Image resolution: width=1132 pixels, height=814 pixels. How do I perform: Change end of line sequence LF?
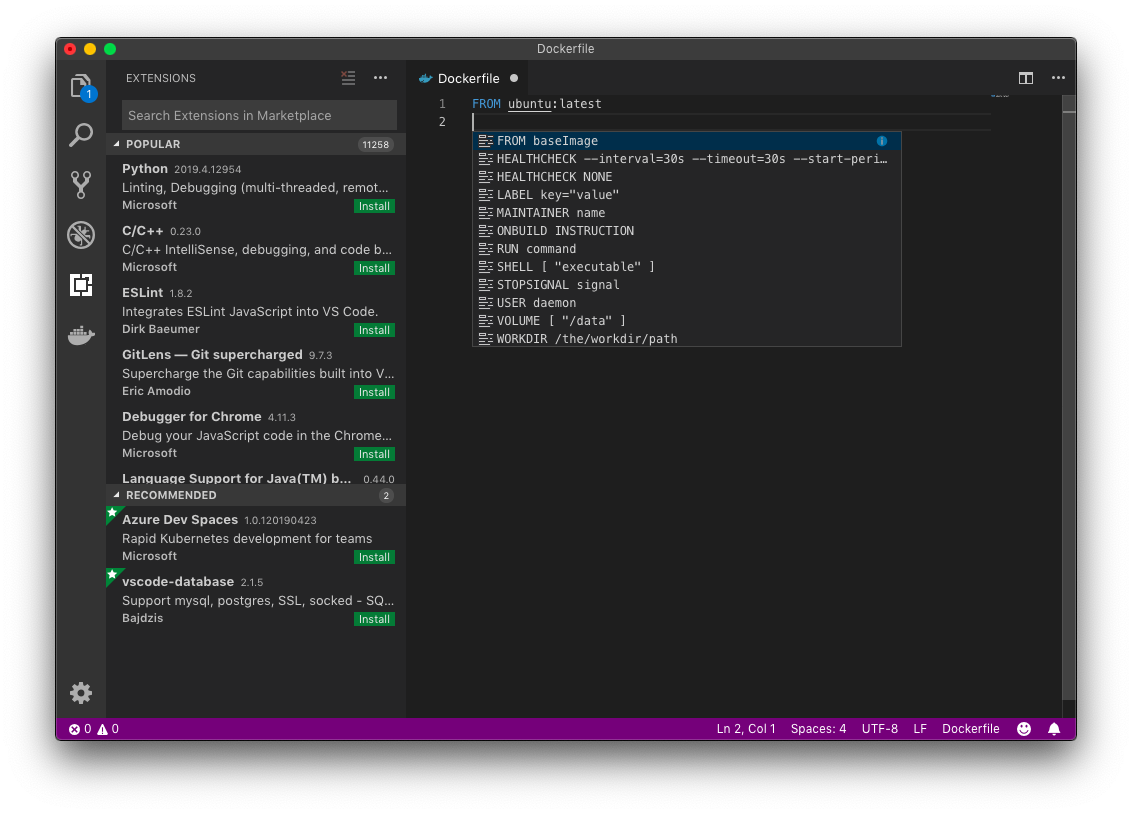920,729
